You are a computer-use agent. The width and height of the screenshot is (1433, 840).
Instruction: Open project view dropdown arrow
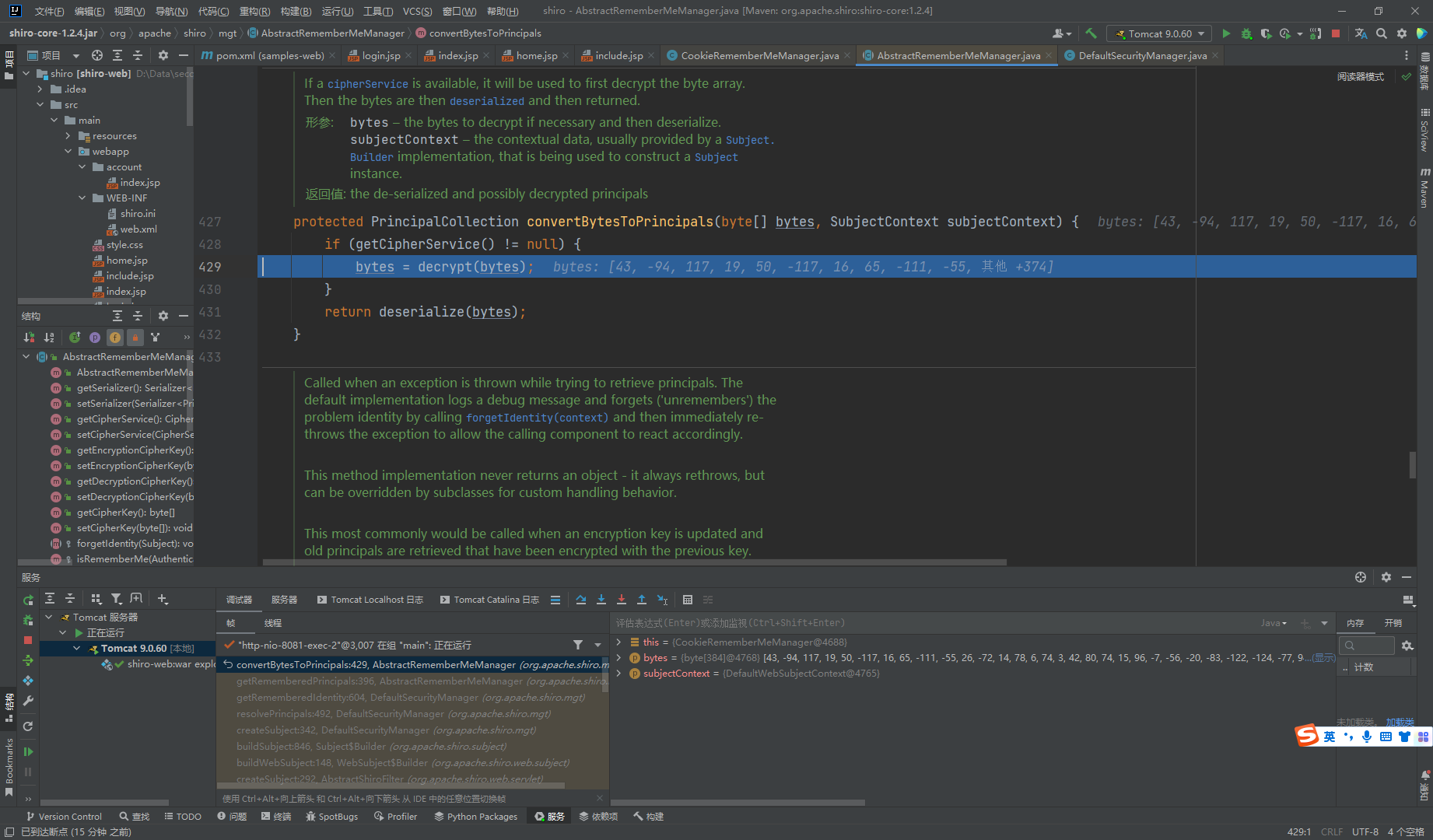pyautogui.click(x=76, y=55)
